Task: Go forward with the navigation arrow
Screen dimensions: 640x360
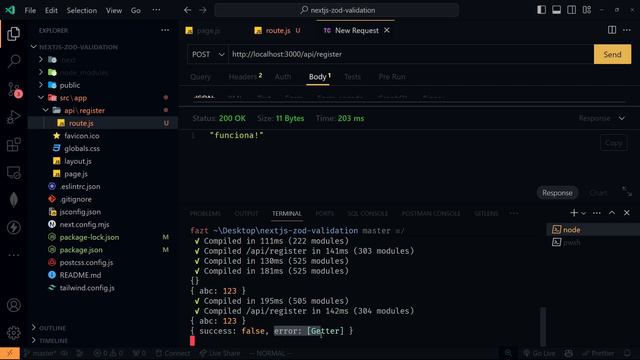Action: (203, 10)
